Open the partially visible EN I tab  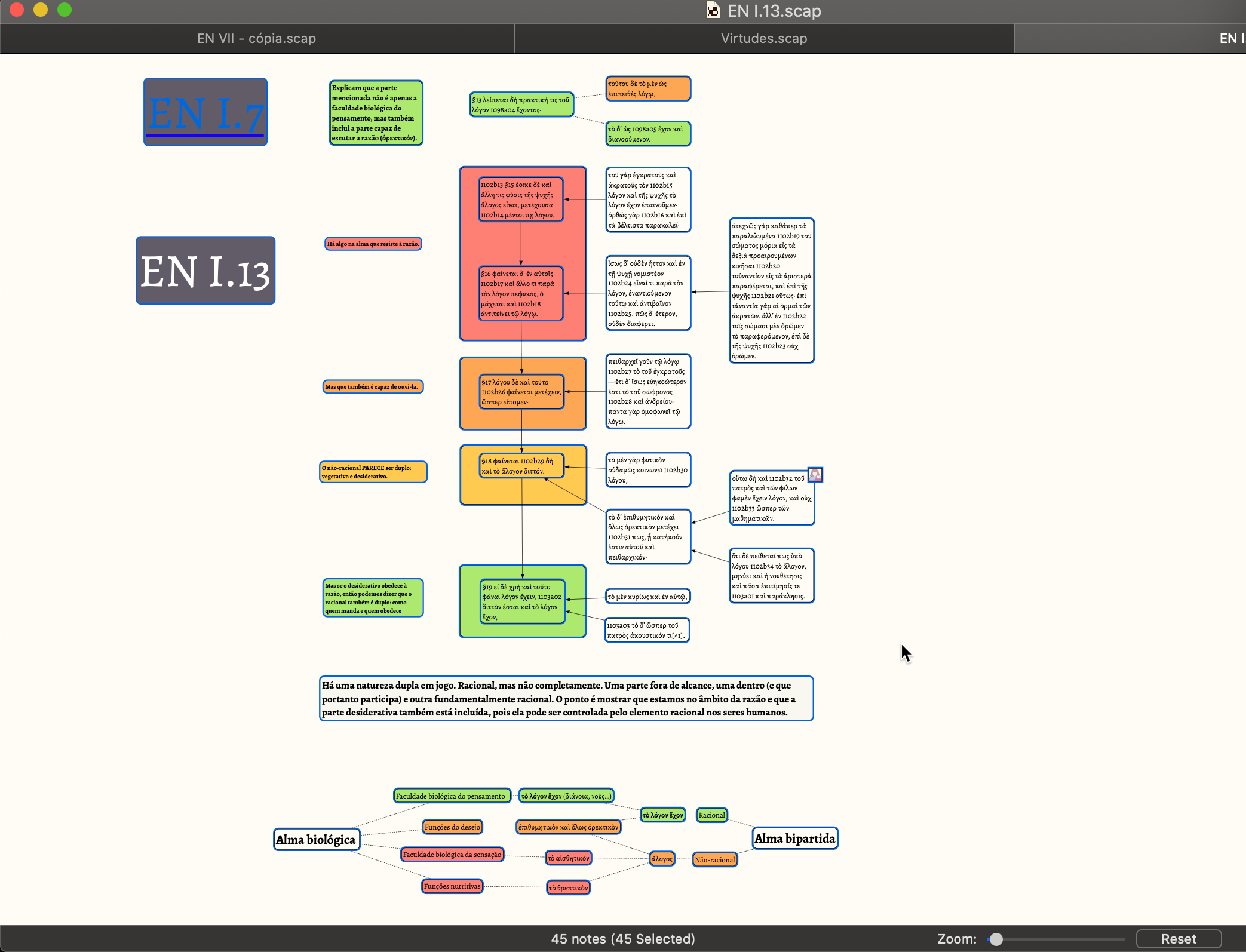point(1131,38)
